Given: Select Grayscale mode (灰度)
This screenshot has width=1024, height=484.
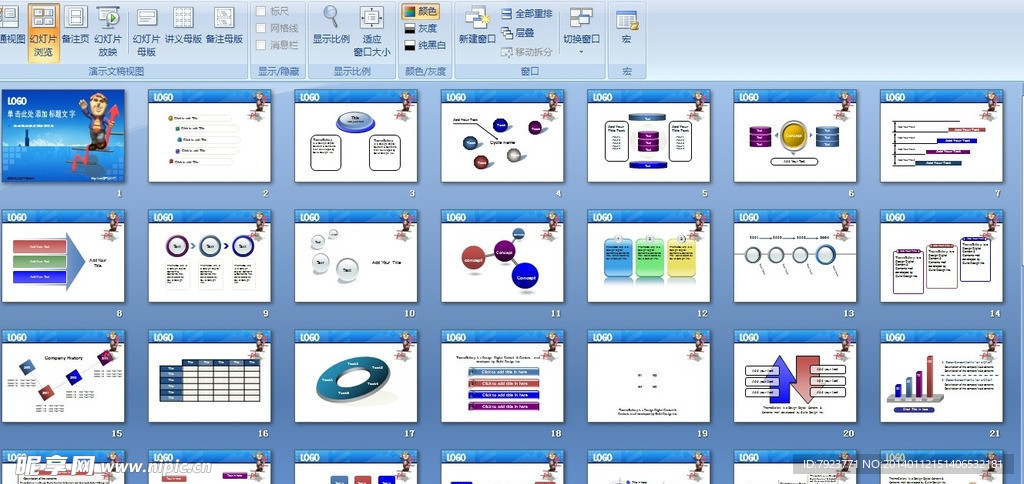Looking at the screenshot, I should click(x=421, y=28).
